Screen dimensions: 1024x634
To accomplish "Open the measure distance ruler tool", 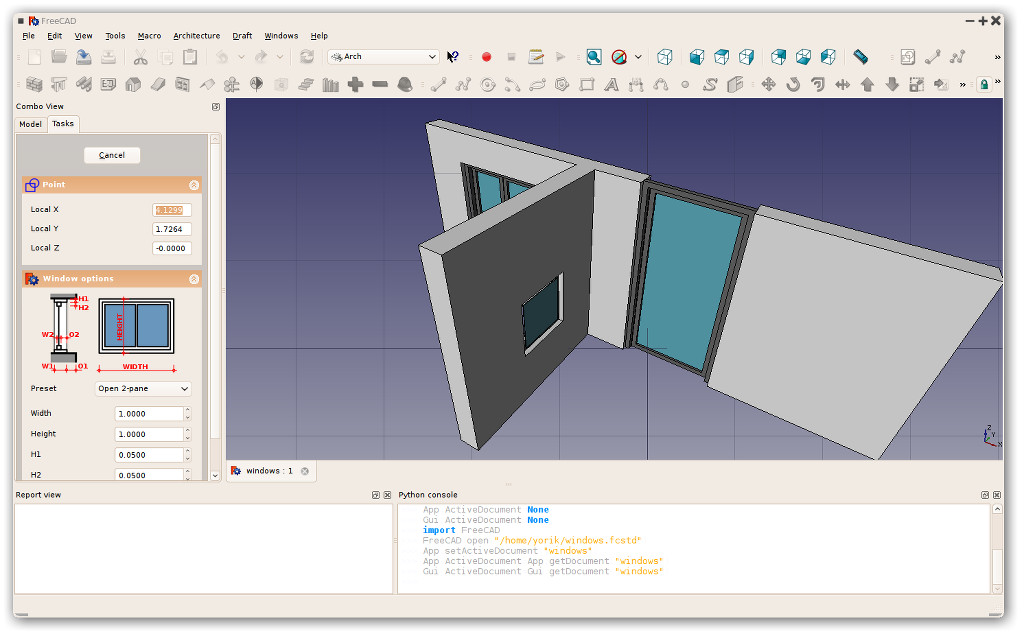I will click(x=861, y=57).
